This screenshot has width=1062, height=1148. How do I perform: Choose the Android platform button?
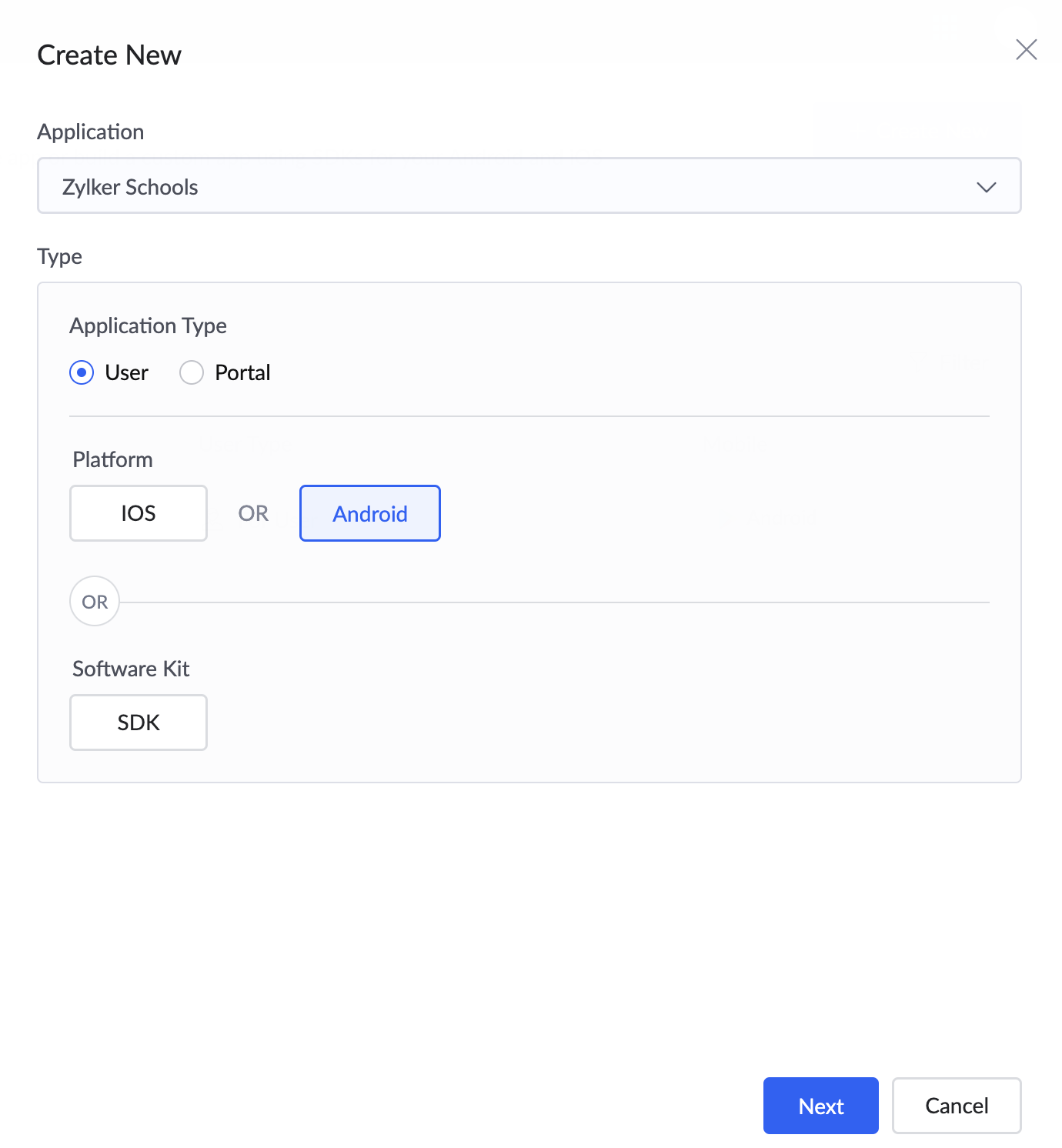click(370, 513)
